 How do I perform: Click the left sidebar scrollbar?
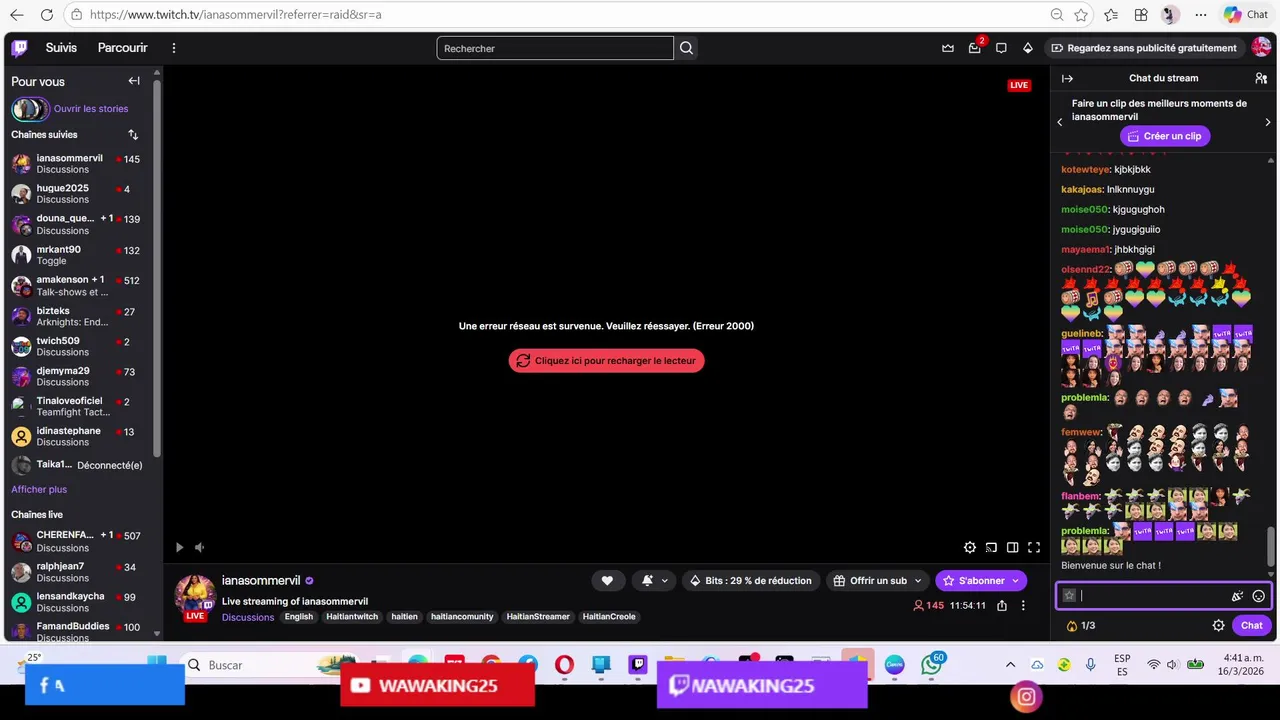click(157, 269)
